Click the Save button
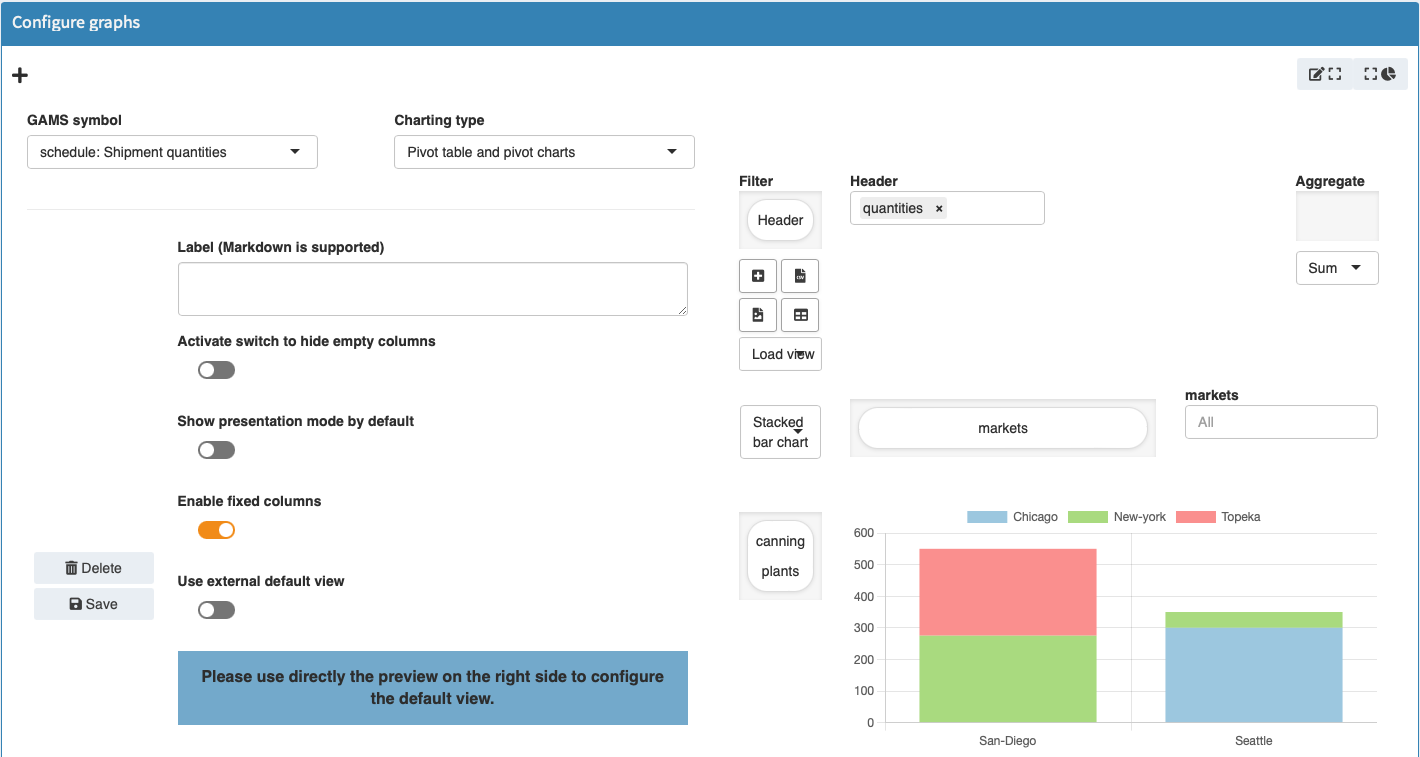Image resolution: width=1420 pixels, height=757 pixels. [94, 604]
